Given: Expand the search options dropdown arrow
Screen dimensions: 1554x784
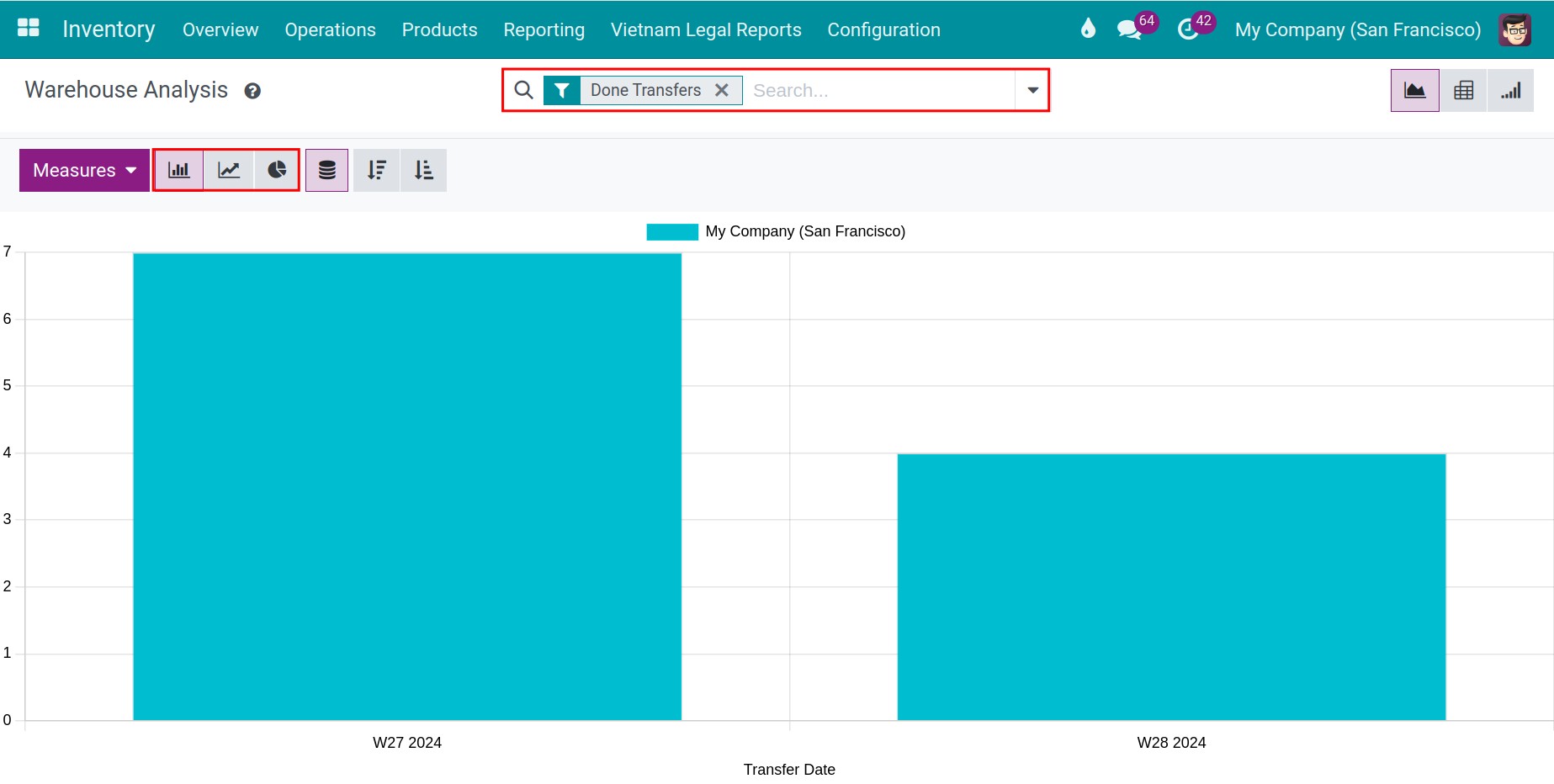Looking at the screenshot, I should [1032, 90].
